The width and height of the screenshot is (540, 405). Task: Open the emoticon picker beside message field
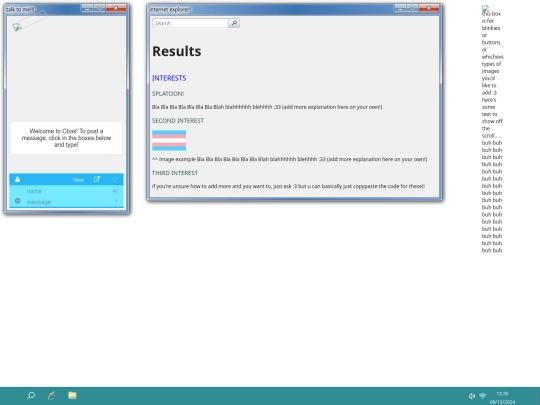point(18,201)
